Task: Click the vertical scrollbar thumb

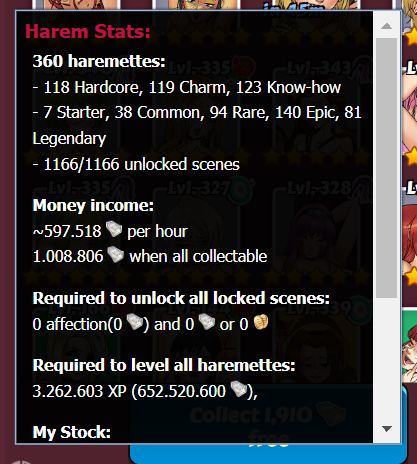Action: [x=386, y=168]
